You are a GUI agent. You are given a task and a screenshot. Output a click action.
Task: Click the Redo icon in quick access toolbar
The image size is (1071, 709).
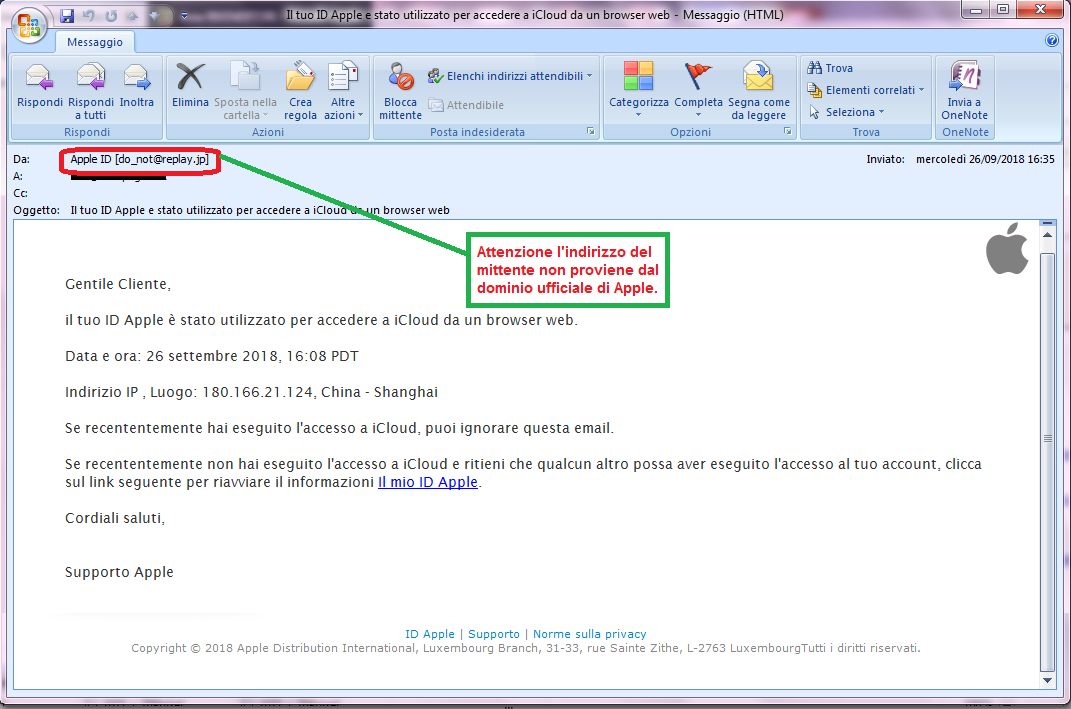(111, 15)
